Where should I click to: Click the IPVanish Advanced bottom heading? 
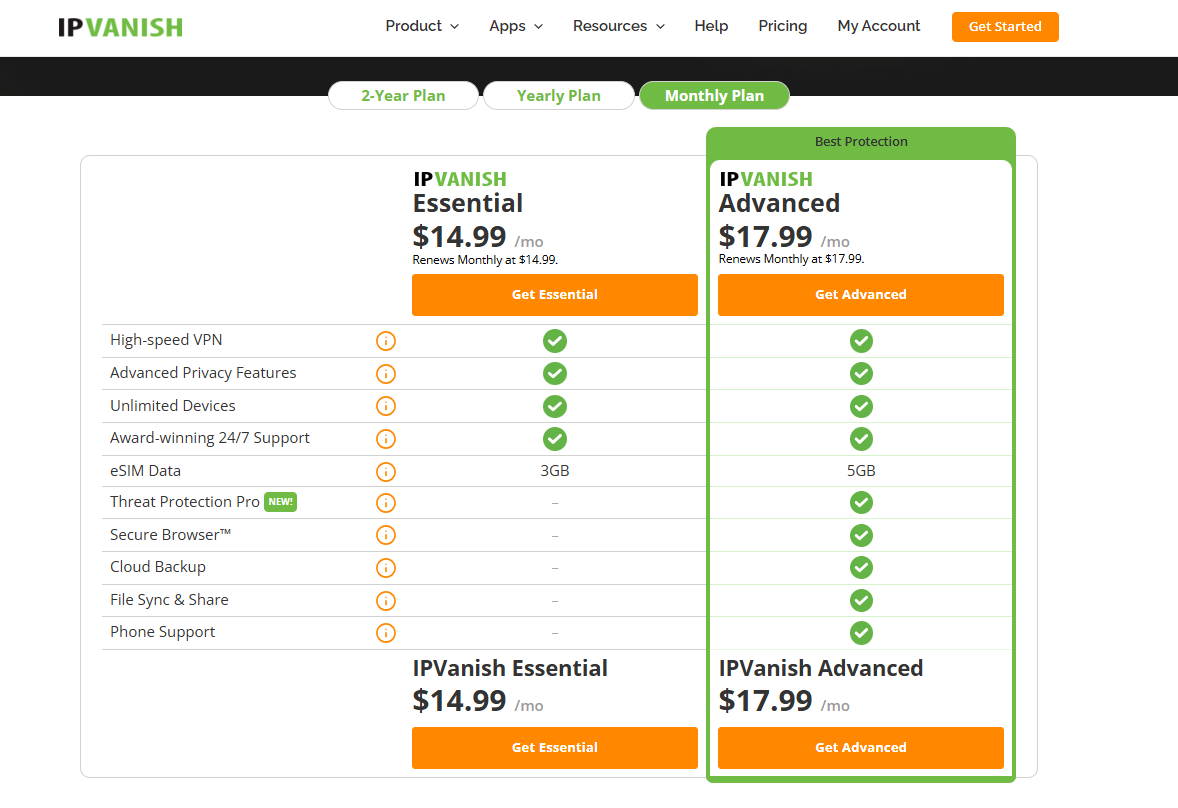click(820, 668)
